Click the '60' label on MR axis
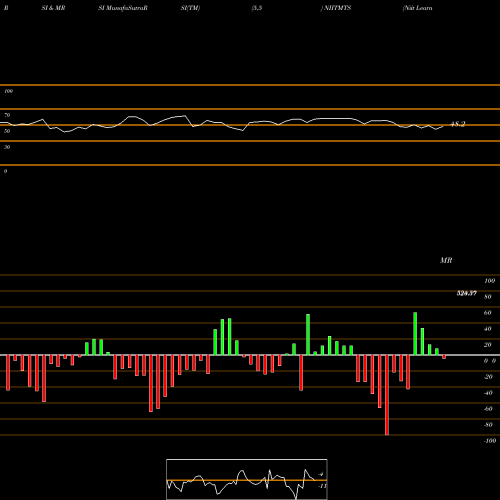The image size is (500, 500). (x=488, y=313)
